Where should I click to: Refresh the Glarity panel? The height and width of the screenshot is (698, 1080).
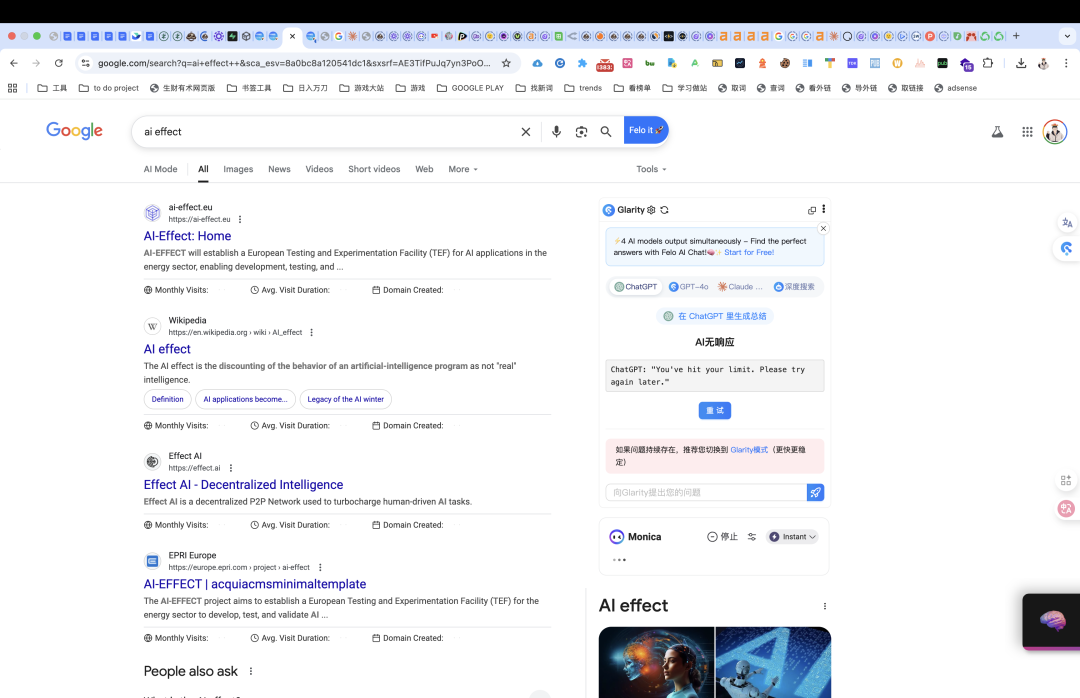[664, 209]
